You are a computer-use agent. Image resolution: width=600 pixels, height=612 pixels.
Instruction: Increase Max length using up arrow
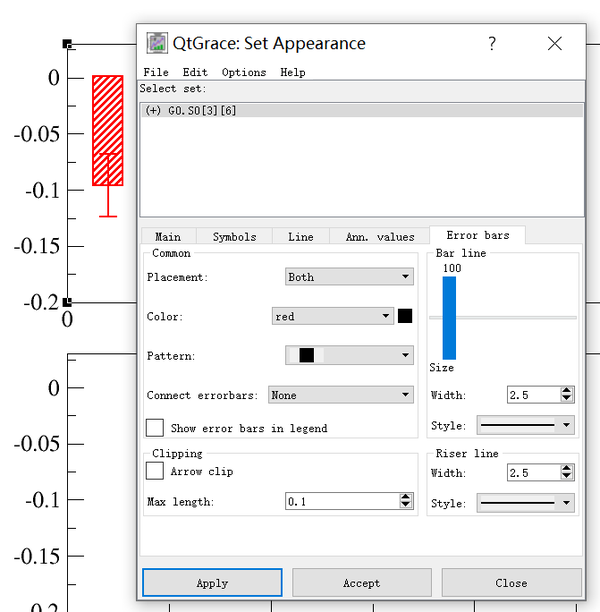click(406, 497)
